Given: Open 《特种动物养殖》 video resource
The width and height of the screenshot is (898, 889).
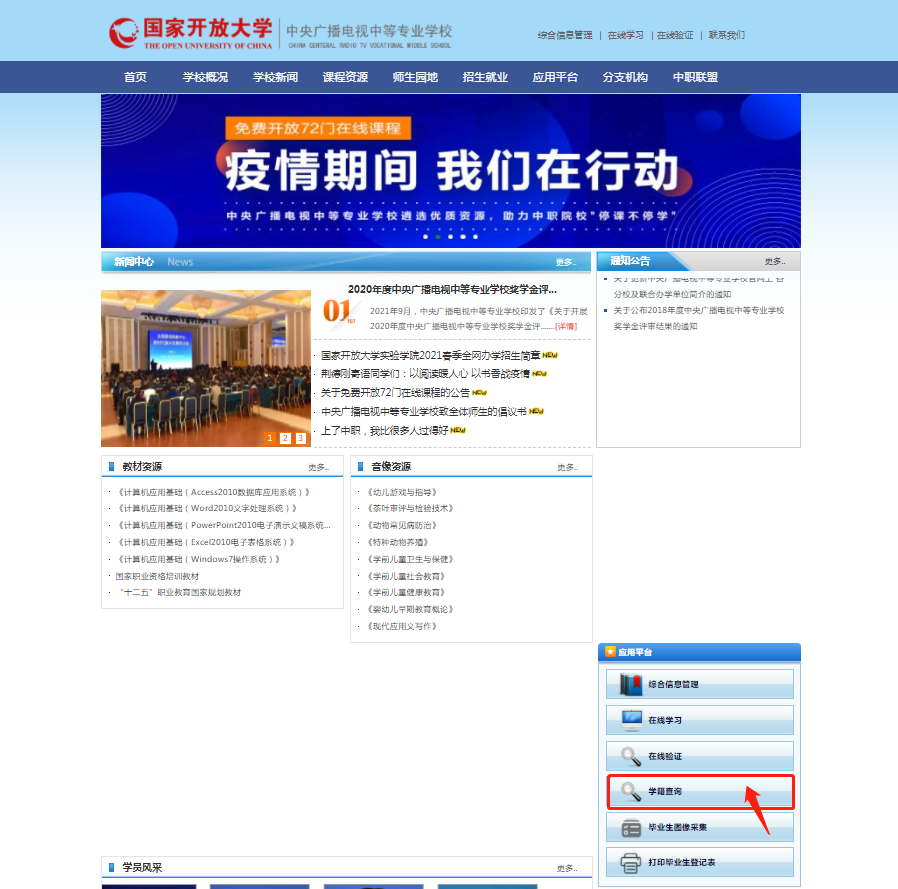Looking at the screenshot, I should [x=397, y=542].
